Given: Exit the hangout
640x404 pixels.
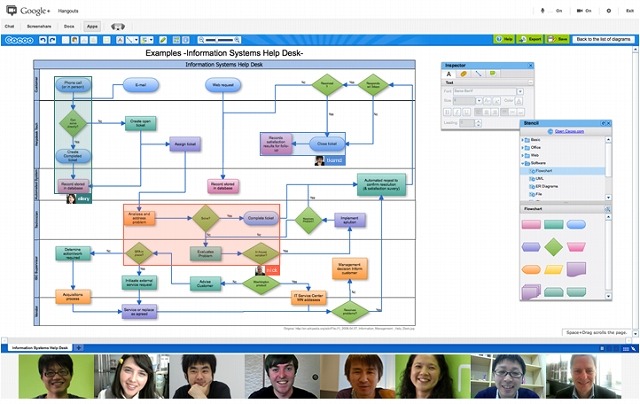Looking at the screenshot, I should 630,11.
